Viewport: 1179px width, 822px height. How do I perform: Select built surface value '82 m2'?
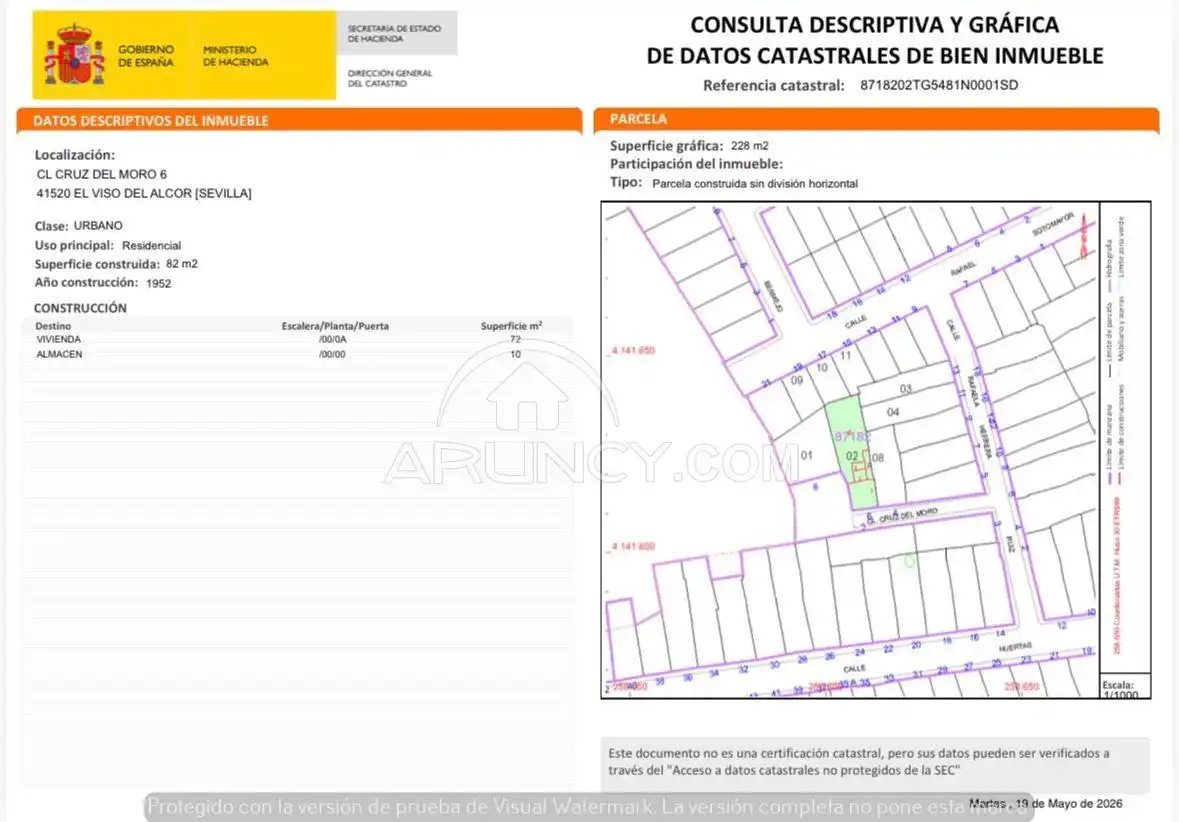[x=182, y=264]
